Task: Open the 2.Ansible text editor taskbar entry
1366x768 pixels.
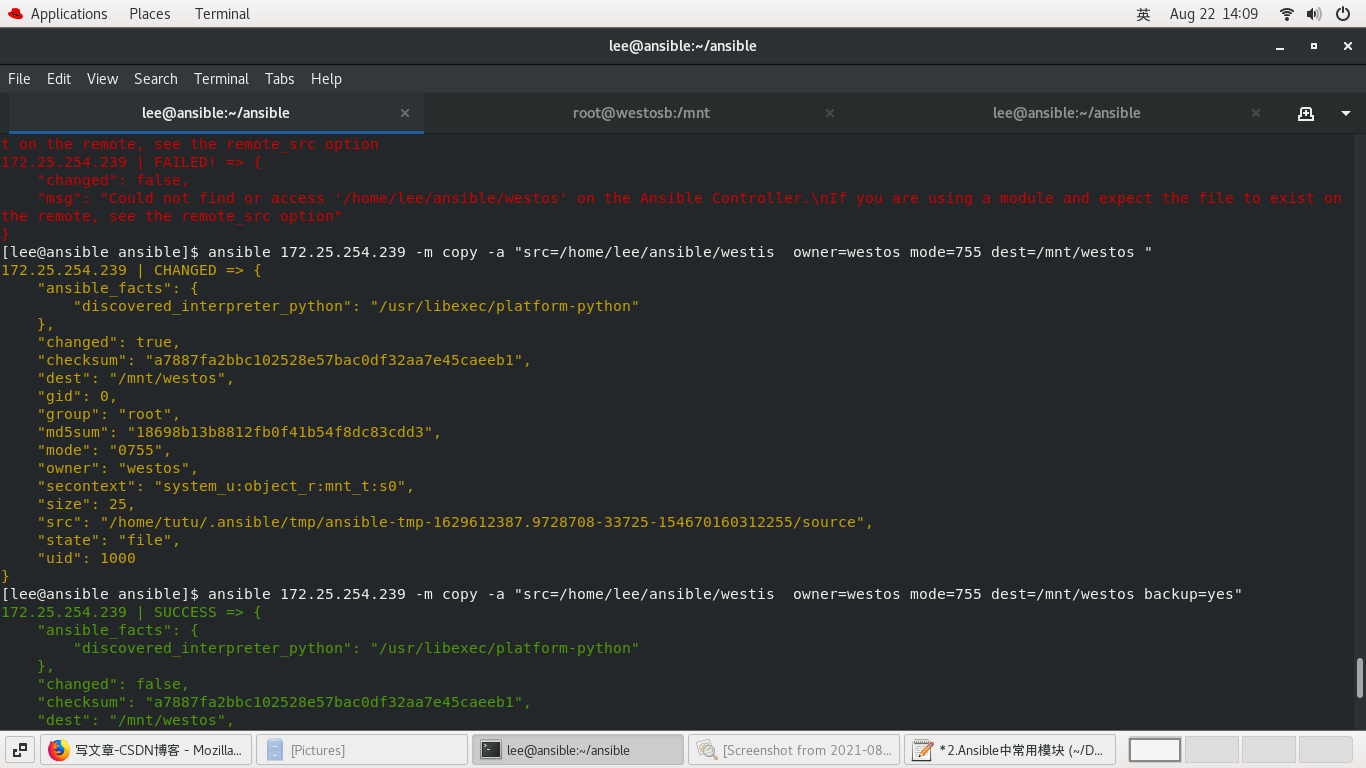Action: [1010, 749]
